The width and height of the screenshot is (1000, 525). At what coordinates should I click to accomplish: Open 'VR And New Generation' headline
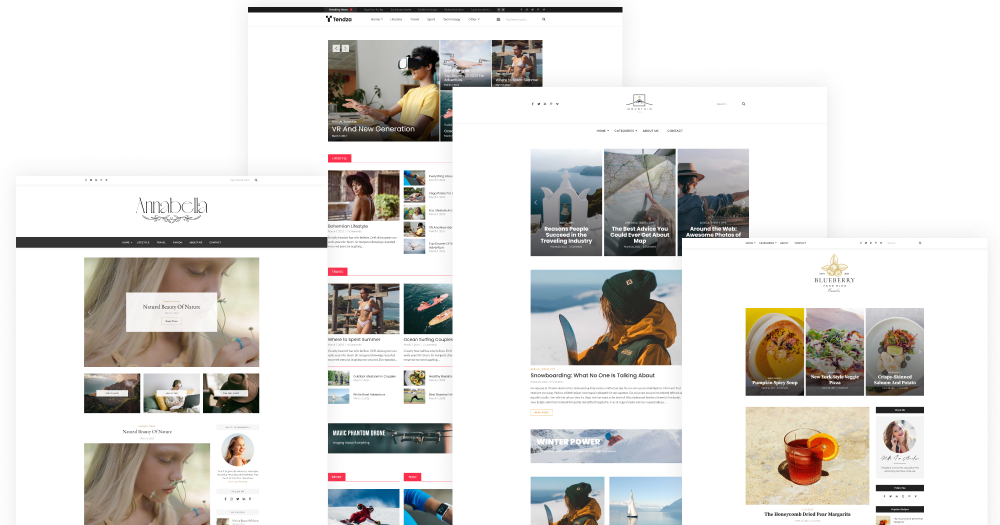coord(373,129)
